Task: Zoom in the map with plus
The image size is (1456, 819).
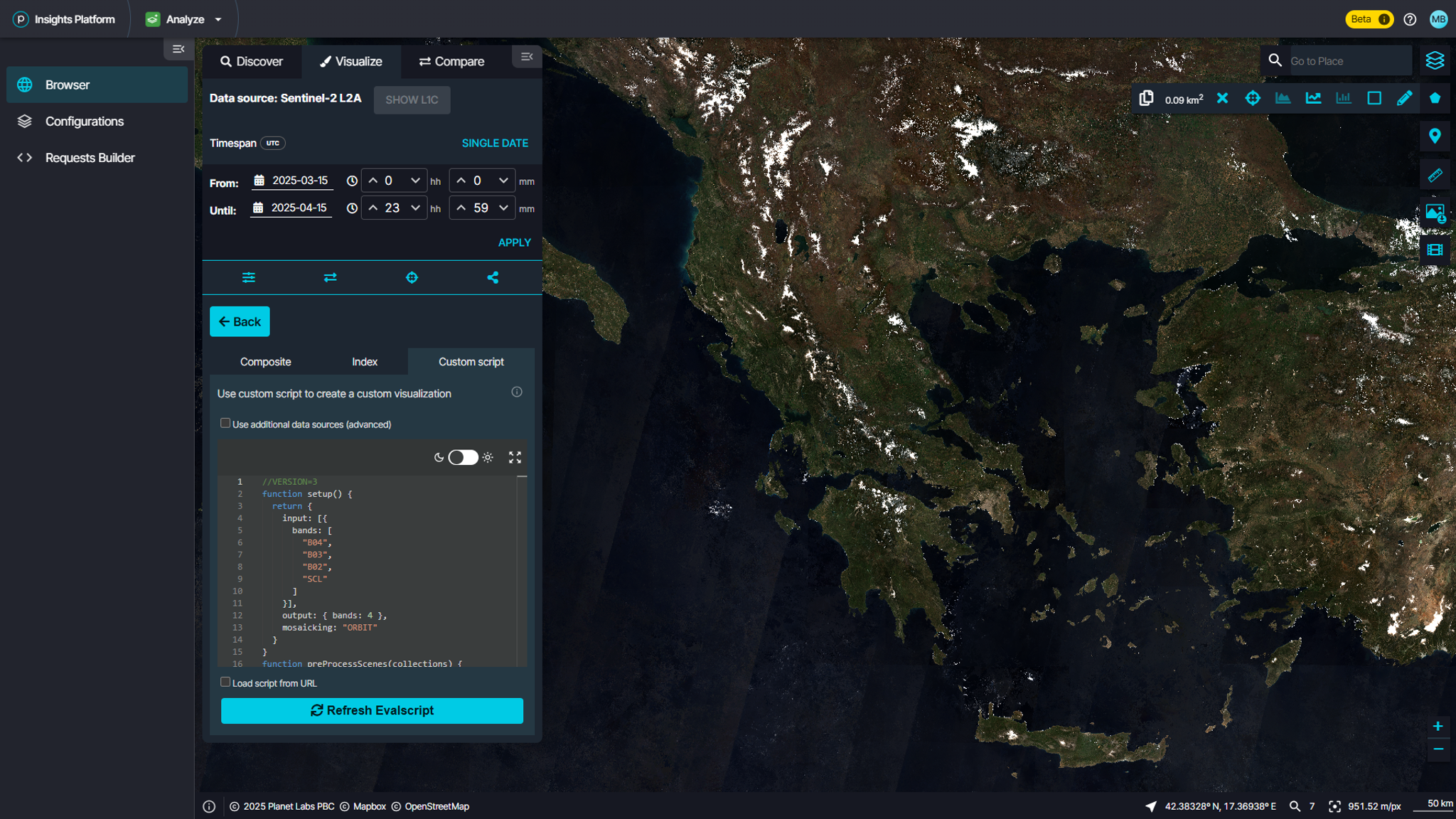Action: tap(1438, 727)
